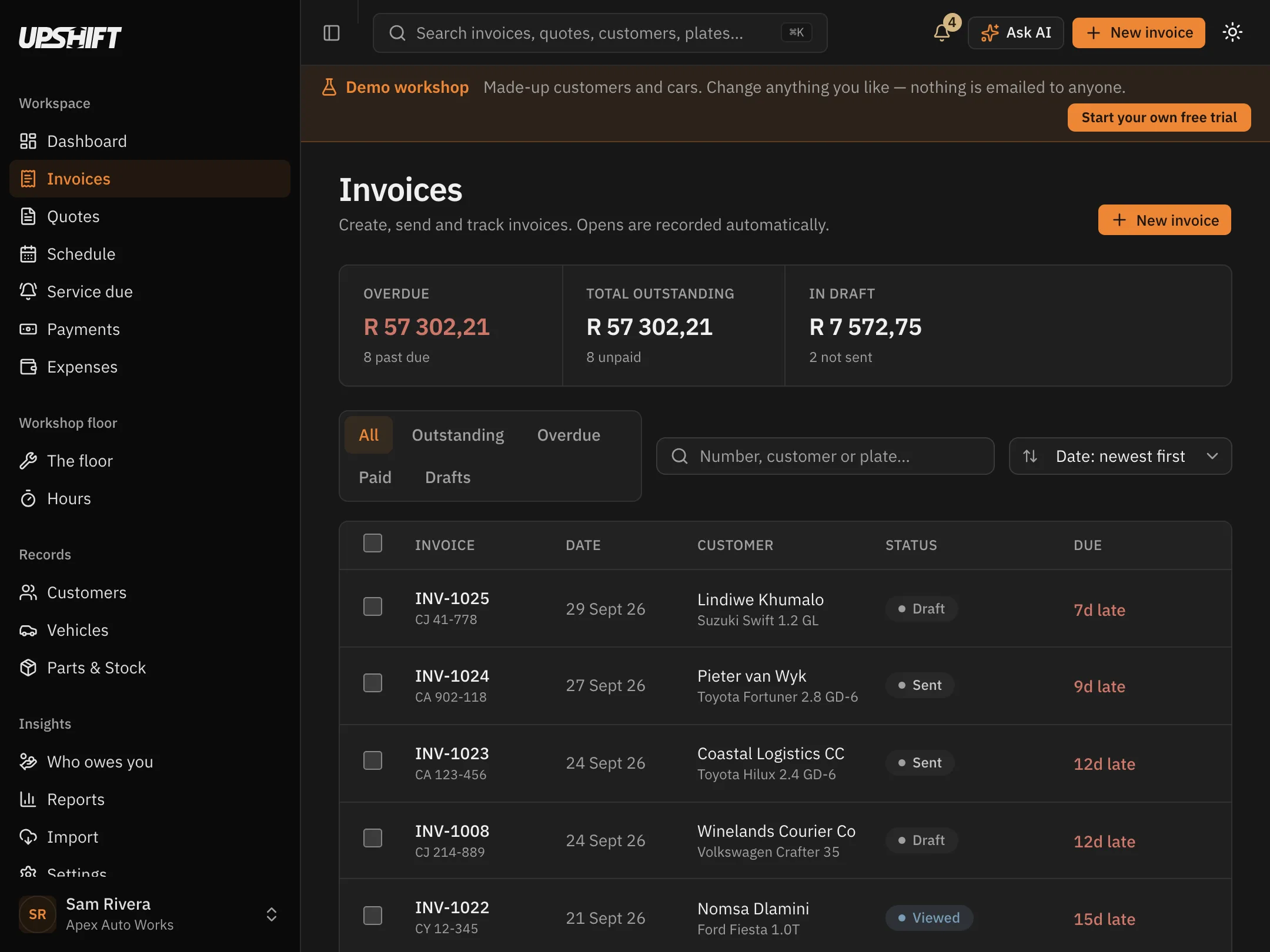Filter by Overdue tab

[569, 435]
